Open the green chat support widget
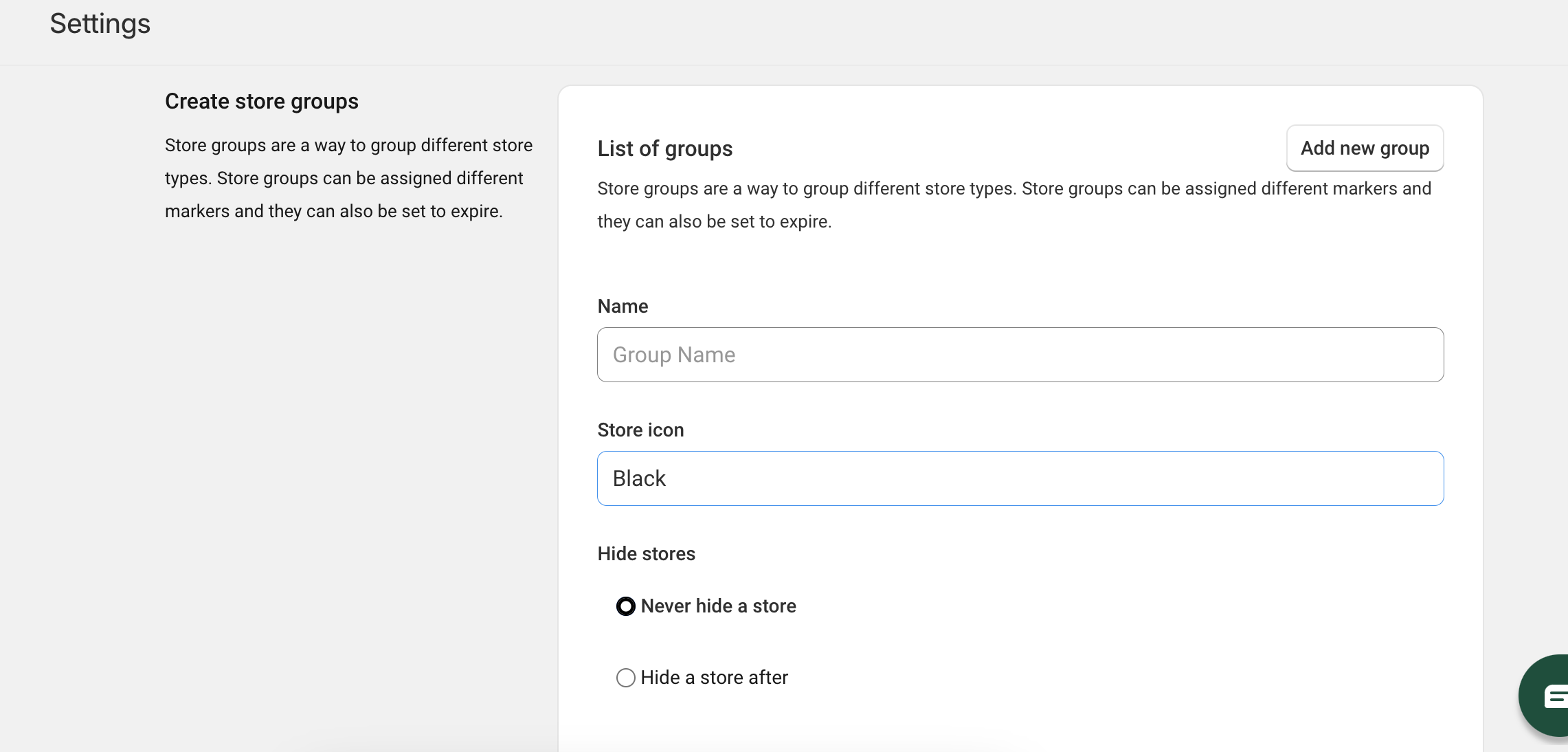 [1546, 696]
